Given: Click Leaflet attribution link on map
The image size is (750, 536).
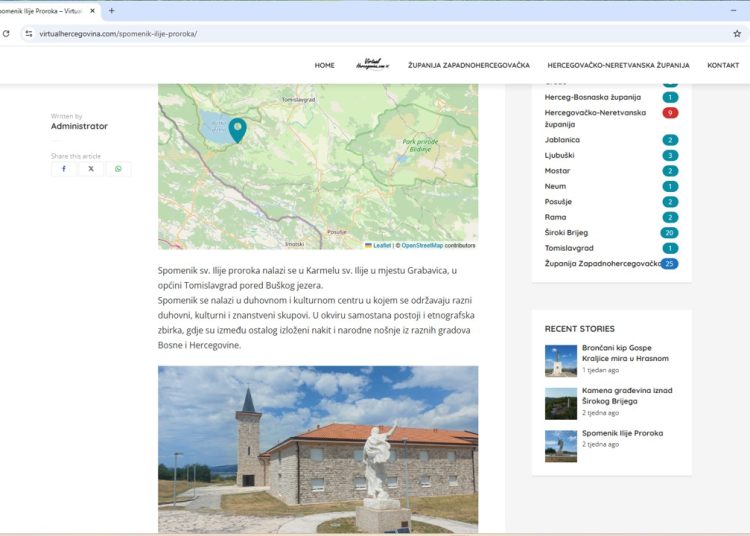Looking at the screenshot, I should (382, 245).
